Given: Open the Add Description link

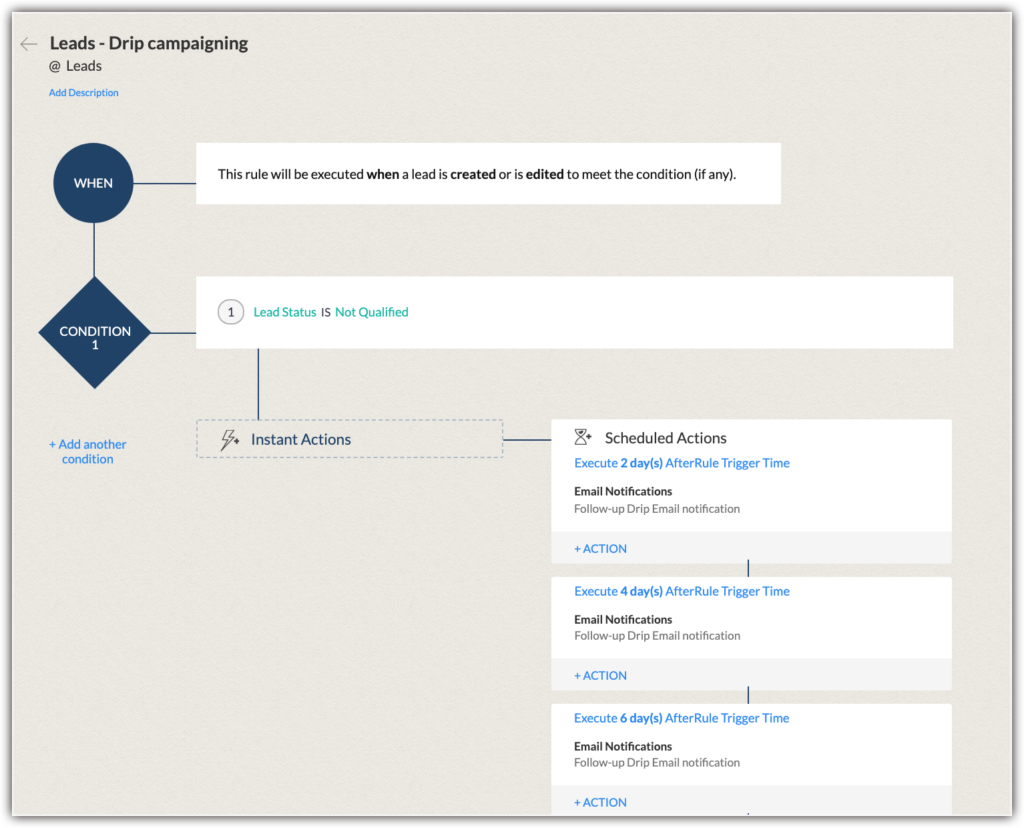Looking at the screenshot, I should tap(83, 92).
